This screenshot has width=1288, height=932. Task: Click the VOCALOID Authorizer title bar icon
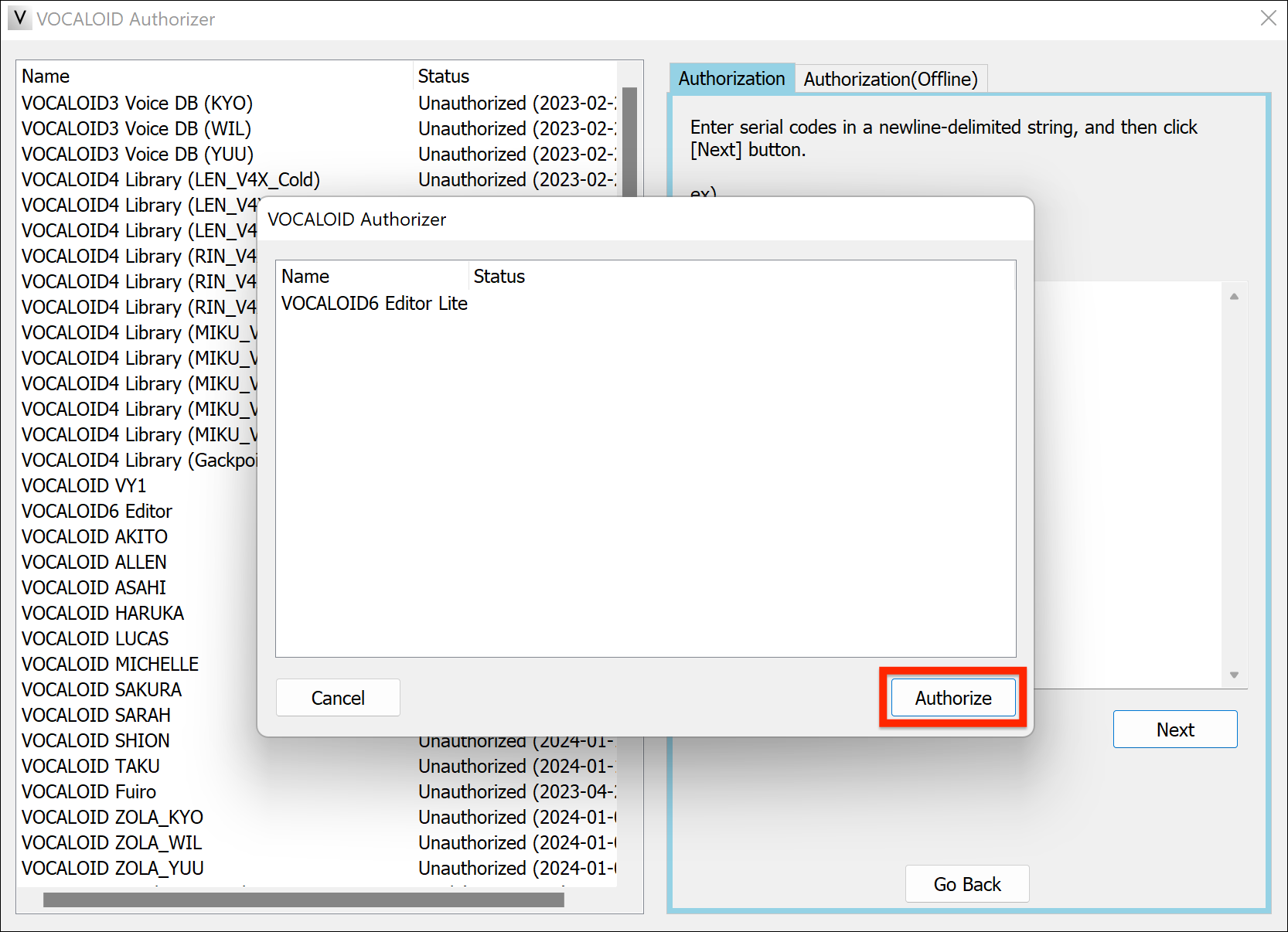coord(19,19)
